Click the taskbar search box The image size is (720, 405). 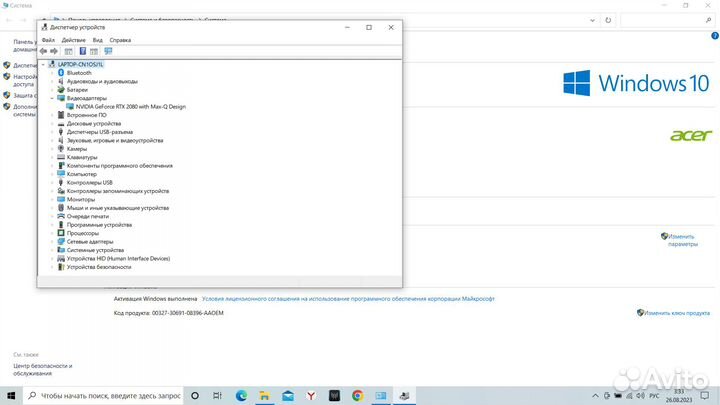103,395
